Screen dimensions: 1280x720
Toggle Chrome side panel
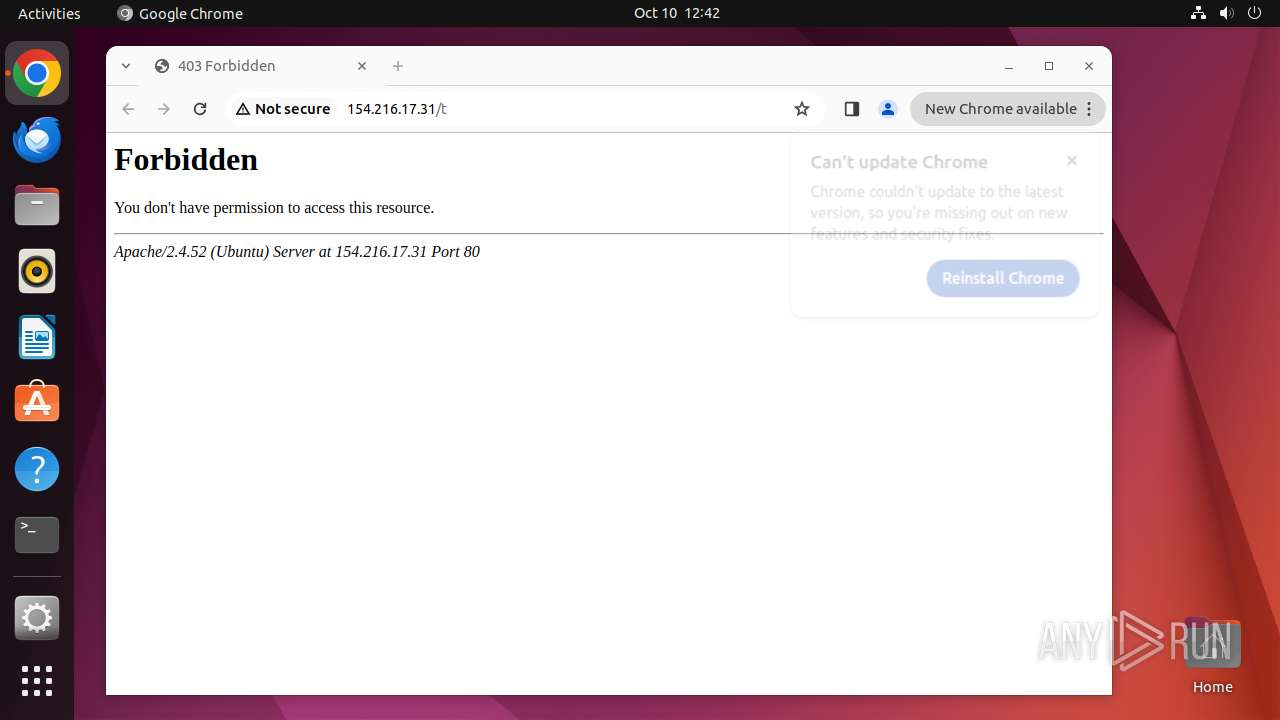click(x=852, y=109)
